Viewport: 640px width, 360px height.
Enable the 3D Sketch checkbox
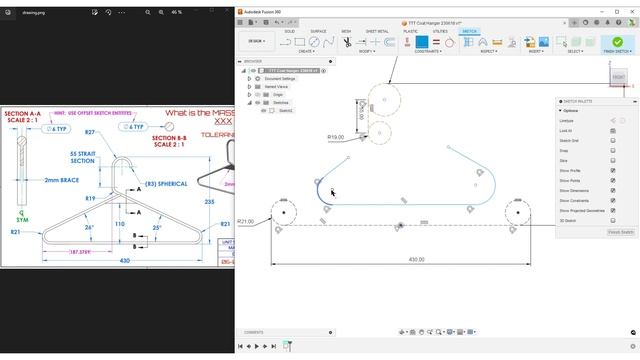613,220
